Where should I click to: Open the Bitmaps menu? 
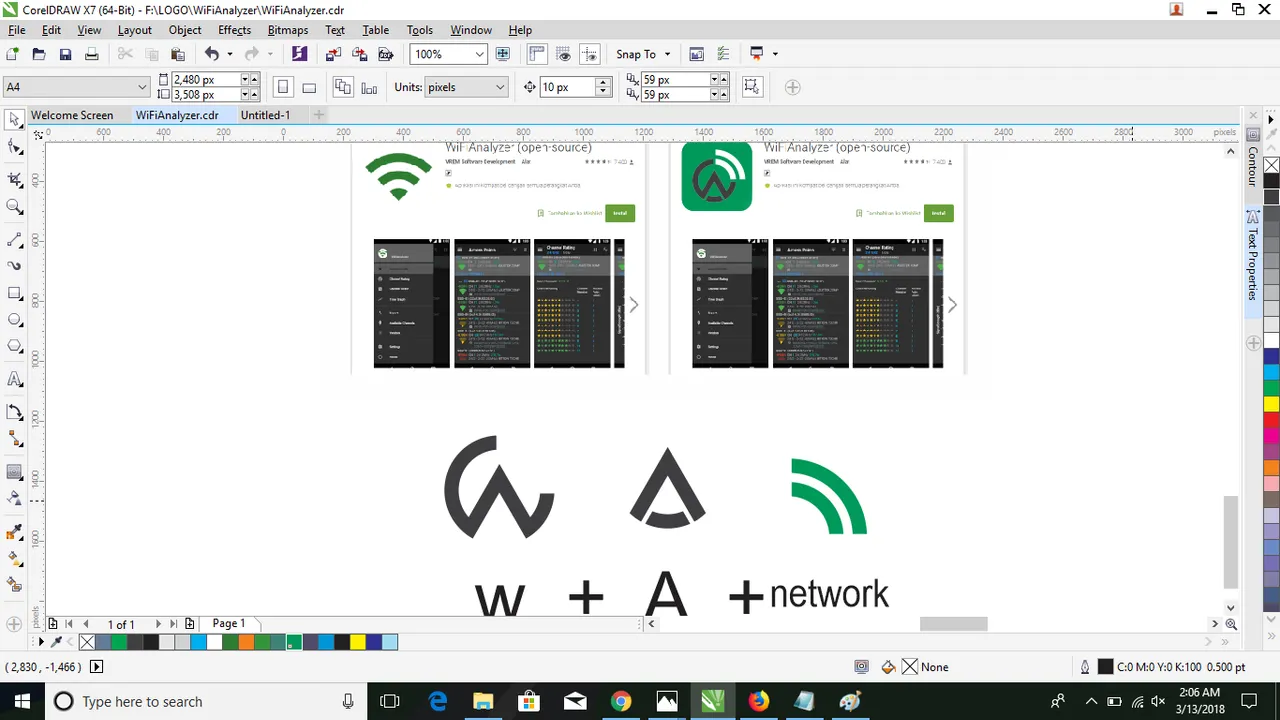click(288, 30)
